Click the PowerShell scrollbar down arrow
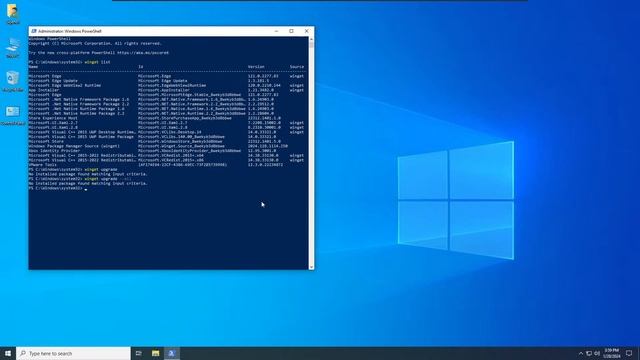Viewport: 640px width, 360px height. click(311, 267)
